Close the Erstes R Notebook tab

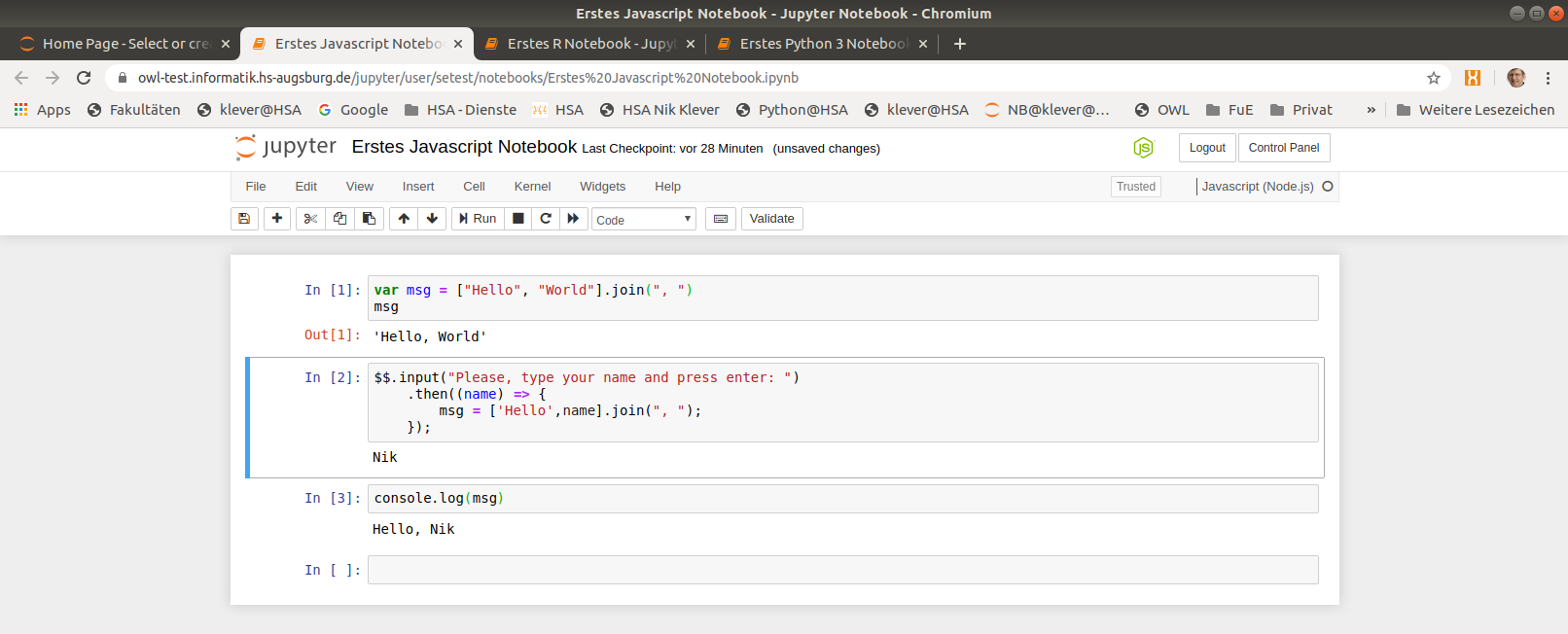pos(691,44)
